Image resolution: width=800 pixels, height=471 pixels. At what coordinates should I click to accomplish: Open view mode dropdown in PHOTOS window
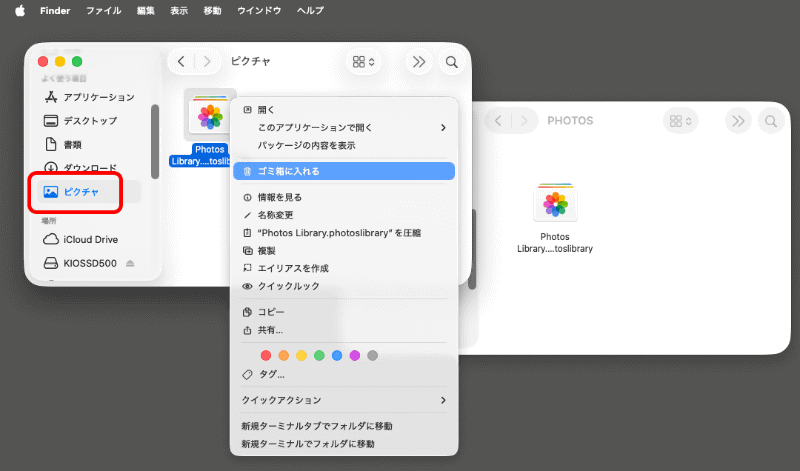point(681,121)
